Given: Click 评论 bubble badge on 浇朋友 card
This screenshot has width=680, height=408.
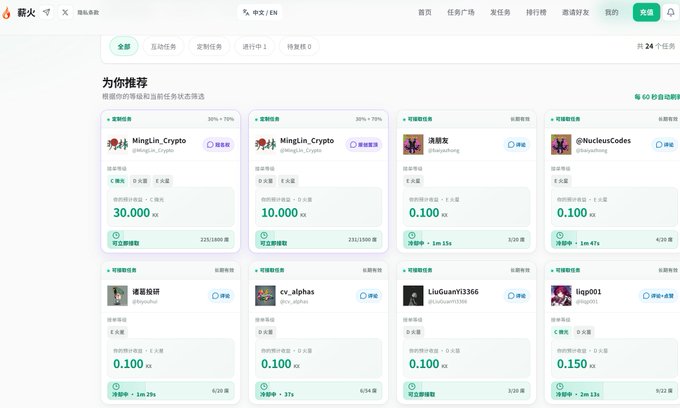Looking at the screenshot, I should pos(517,144).
